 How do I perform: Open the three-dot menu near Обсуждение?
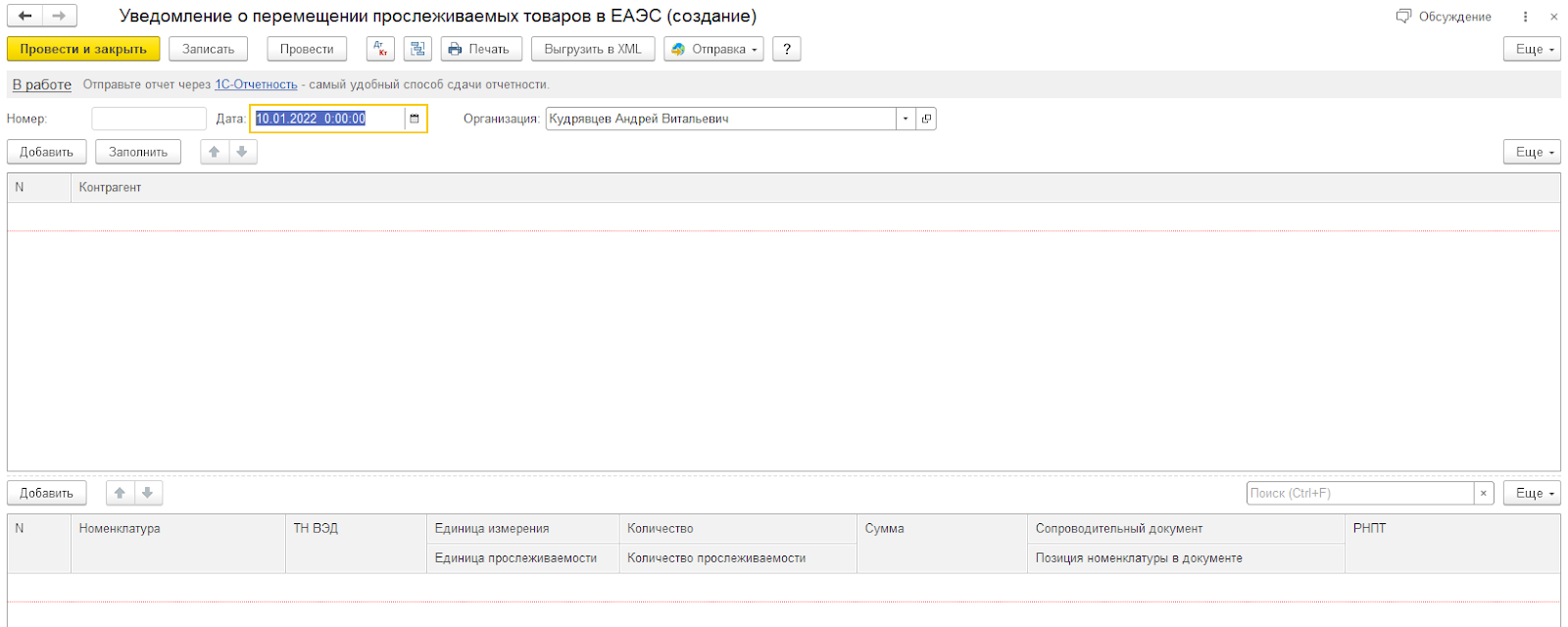1525,17
